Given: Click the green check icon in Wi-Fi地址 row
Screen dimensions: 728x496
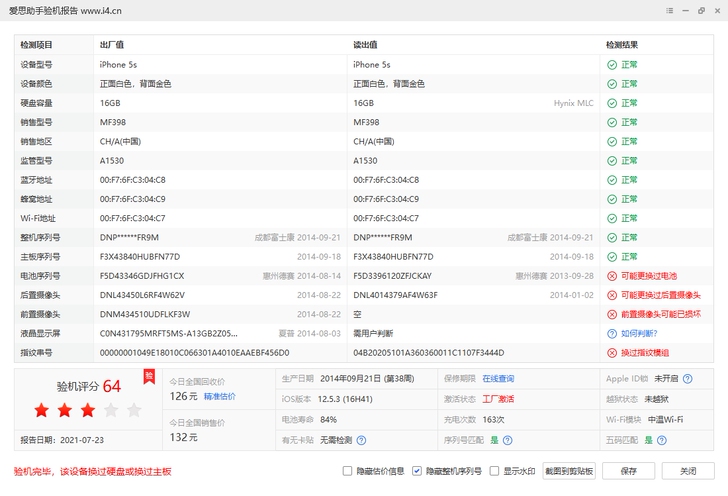Looking at the screenshot, I should pyautogui.click(x=612, y=218).
